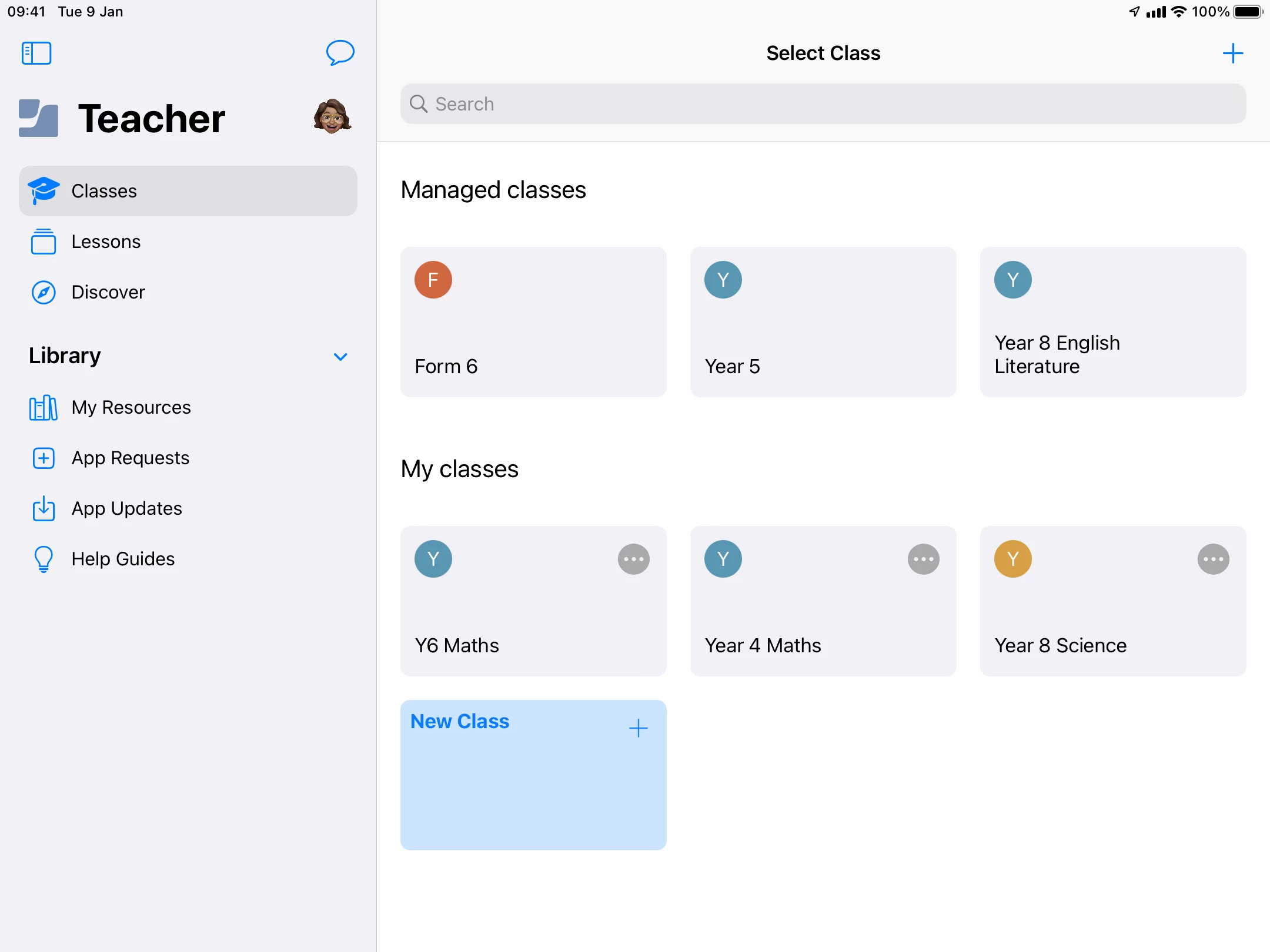Open App Requests in Library

[130, 458]
